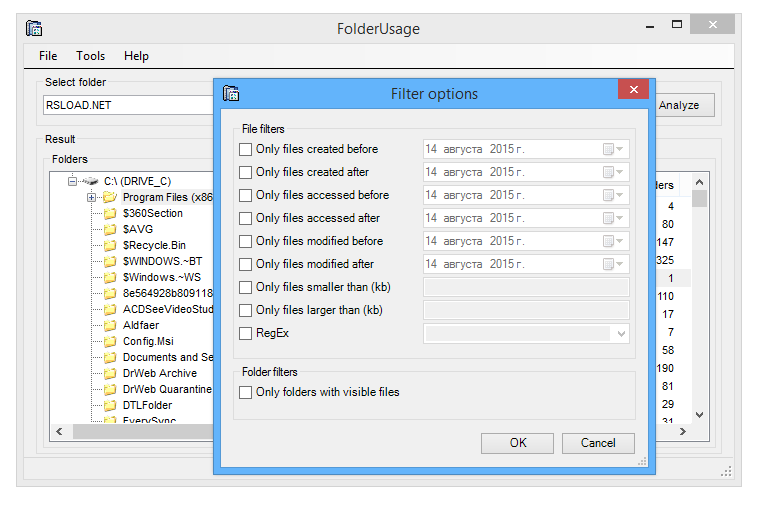Maximize the FolderUsage window
Image resolution: width=767 pixels, height=510 pixels.
tap(677, 24)
